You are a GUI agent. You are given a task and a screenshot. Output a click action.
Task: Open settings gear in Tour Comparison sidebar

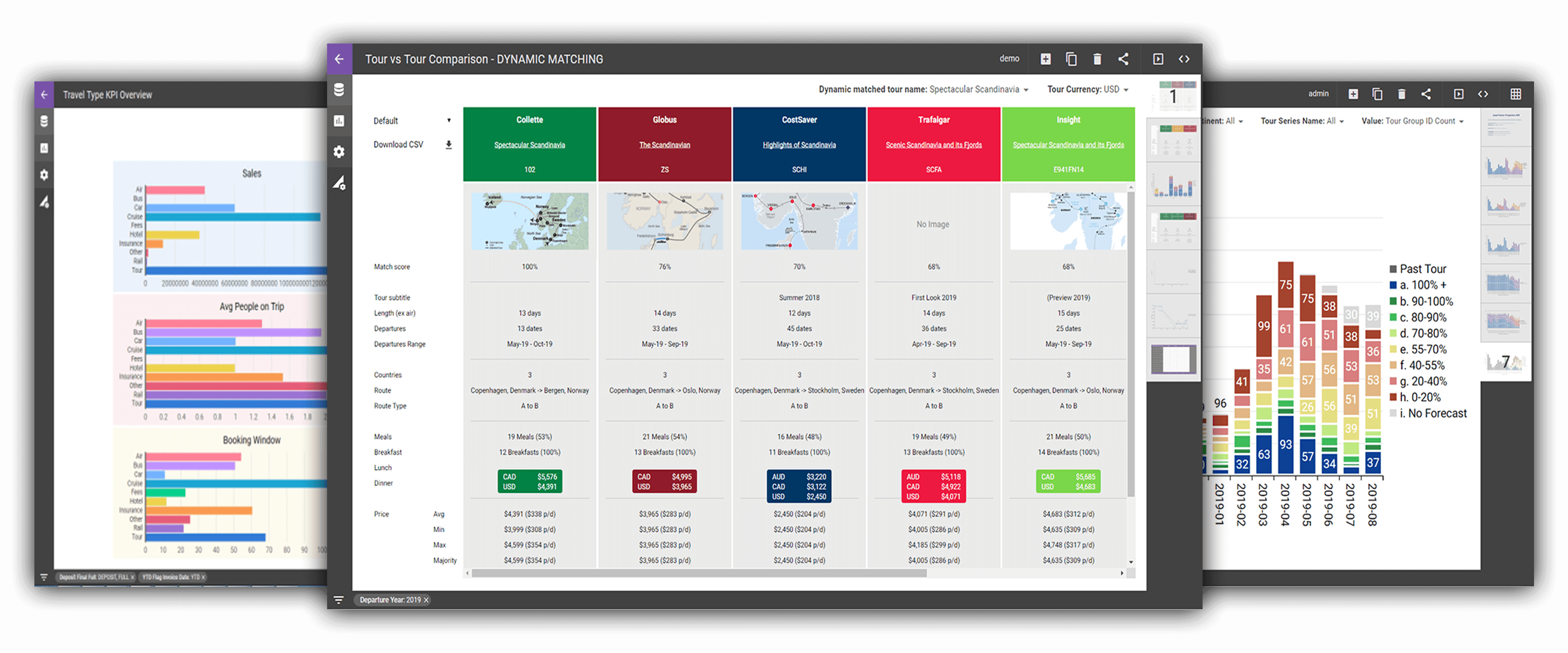[x=339, y=151]
